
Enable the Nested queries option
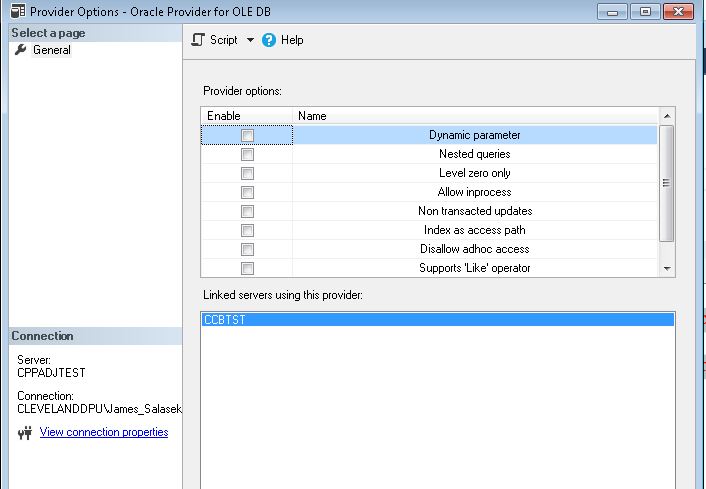point(247,154)
